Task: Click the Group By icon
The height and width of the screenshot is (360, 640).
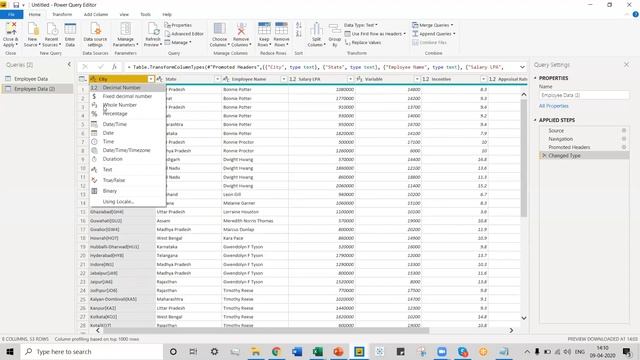Action: 335,29
